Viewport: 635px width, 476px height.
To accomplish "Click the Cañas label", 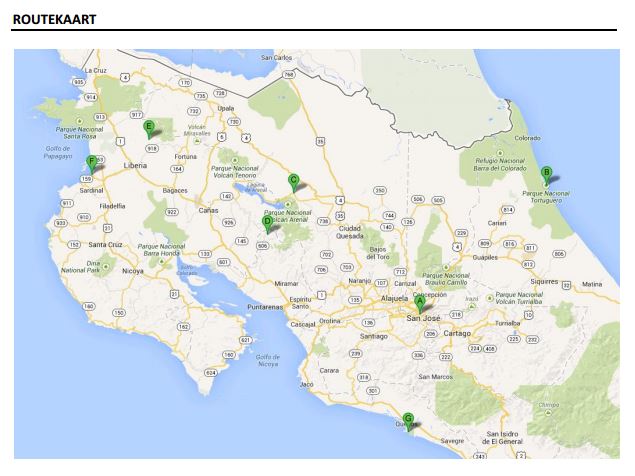I will 208,210.
